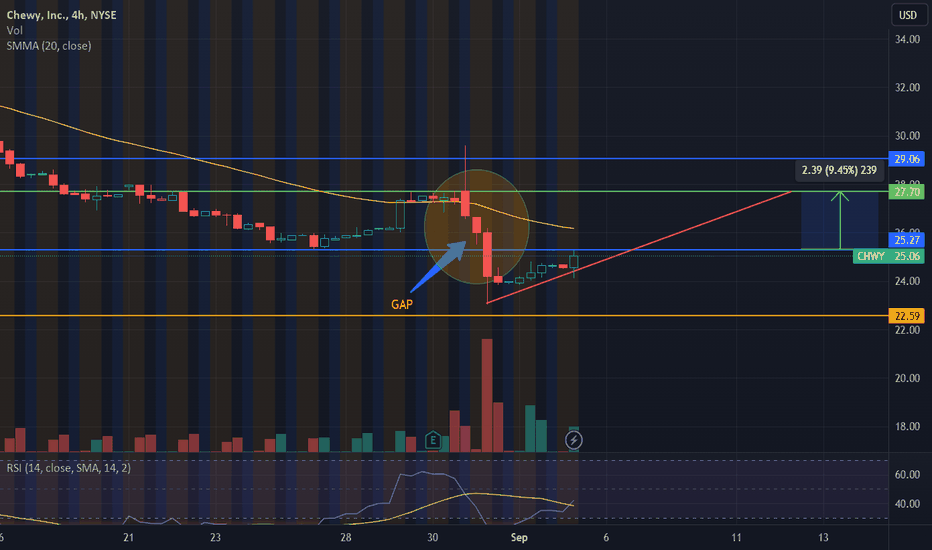Click the 27.70 green price label
Viewport: 932px width, 550px height.
click(906, 191)
